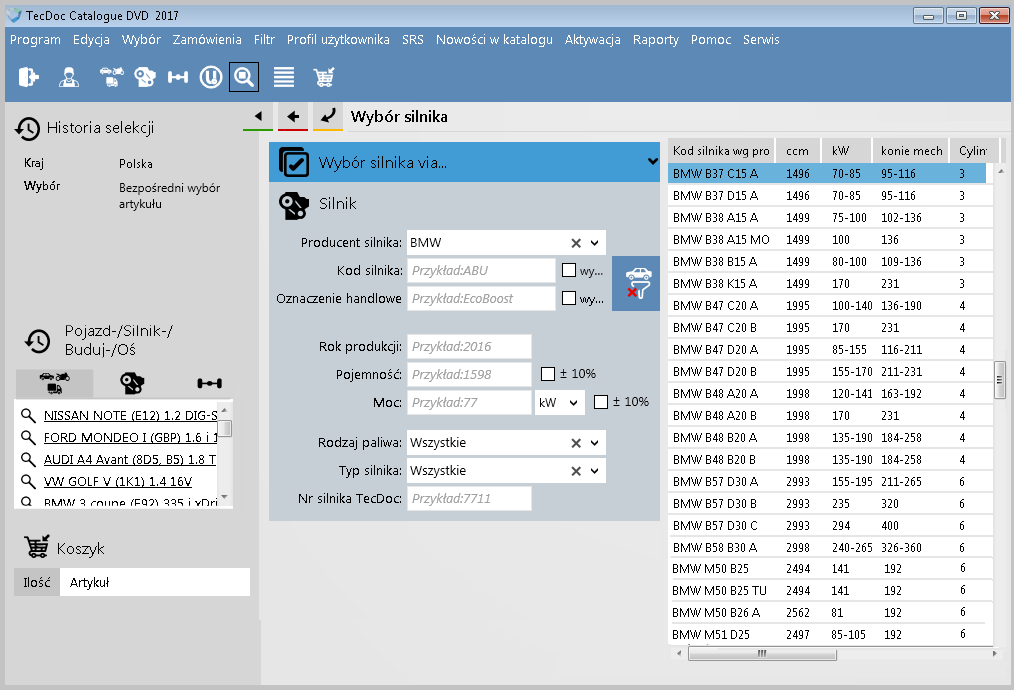
Task: Click the Silnik engine icon
Action: (294, 205)
